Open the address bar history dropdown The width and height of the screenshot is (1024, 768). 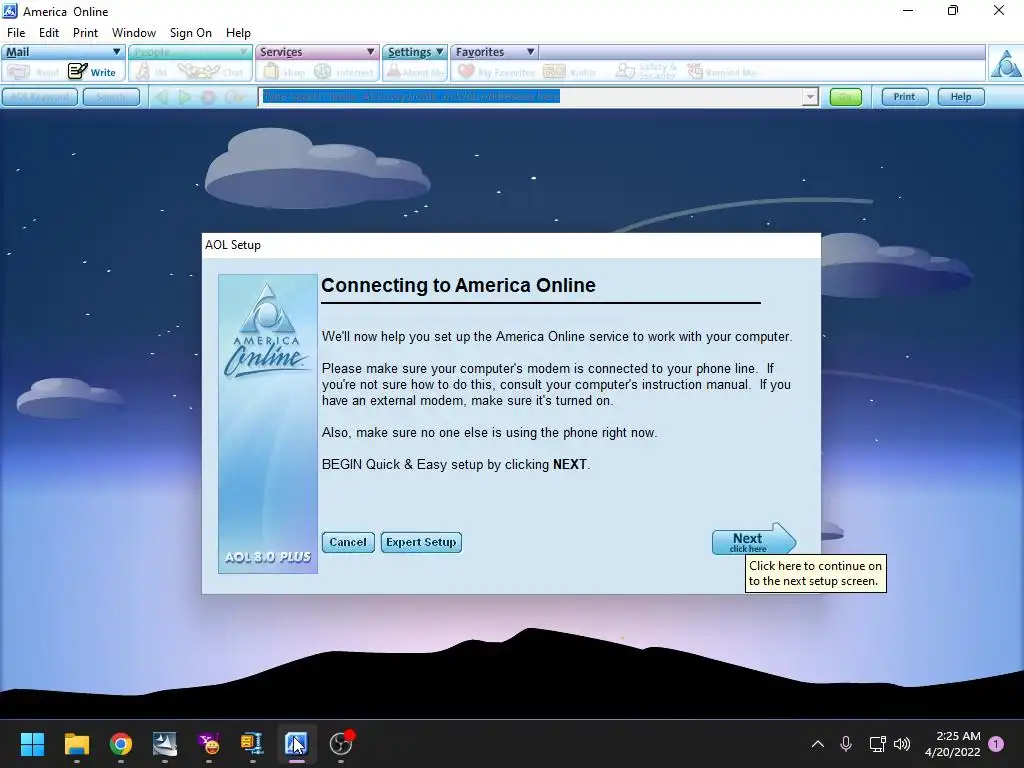(x=810, y=97)
